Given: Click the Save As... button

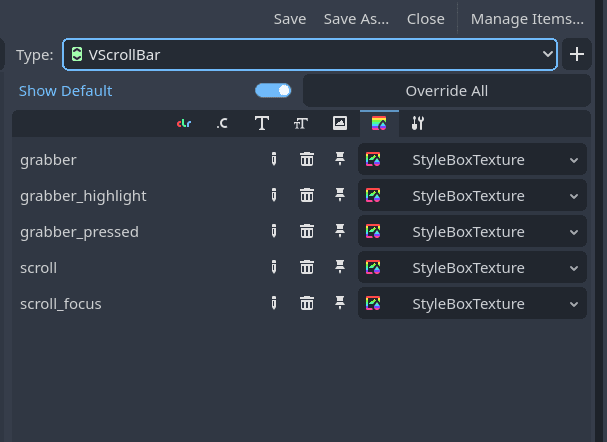Looking at the screenshot, I should tap(356, 19).
